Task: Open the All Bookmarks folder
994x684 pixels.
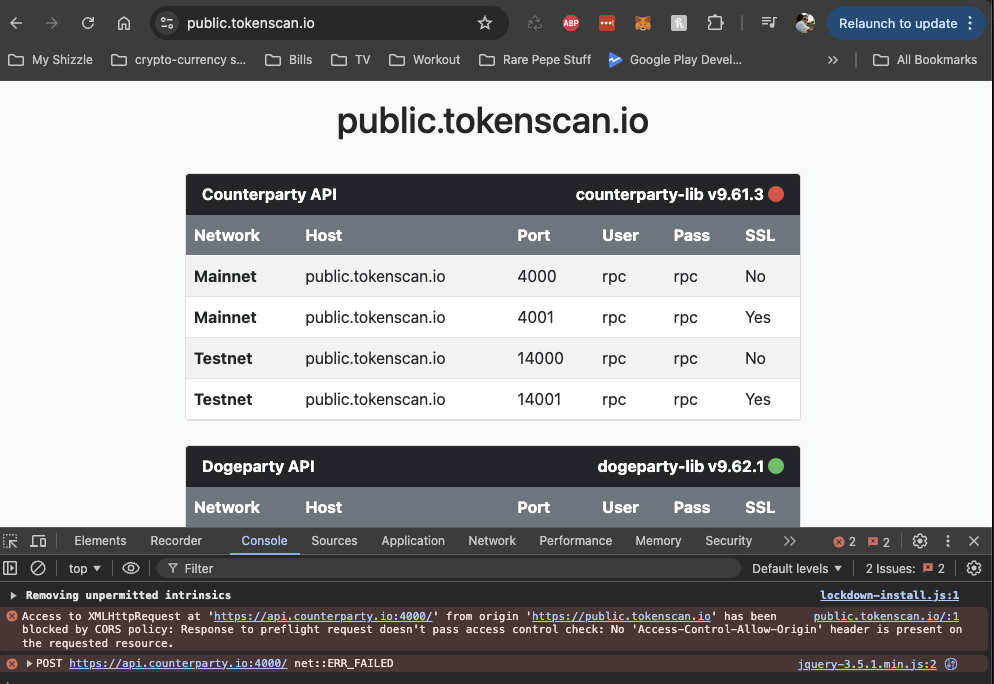Action: pyautogui.click(x=925, y=60)
